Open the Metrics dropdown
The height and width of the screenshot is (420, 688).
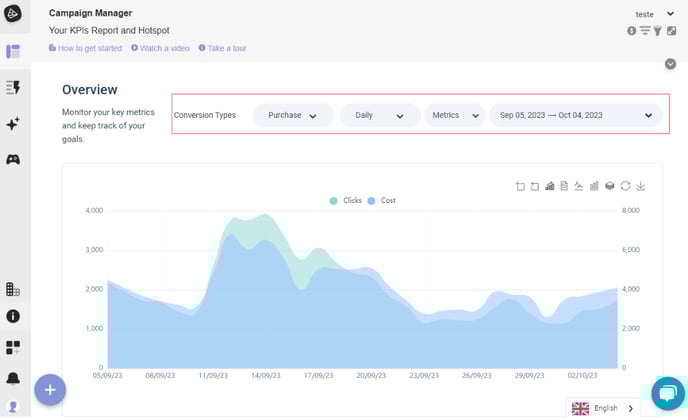click(455, 115)
